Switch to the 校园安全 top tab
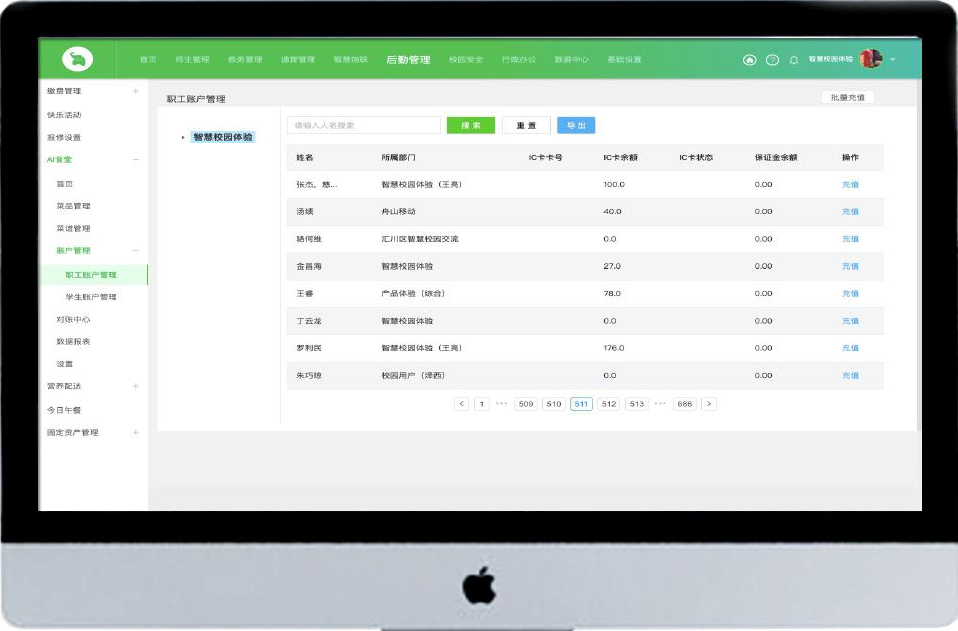958x631 pixels. [x=466, y=60]
